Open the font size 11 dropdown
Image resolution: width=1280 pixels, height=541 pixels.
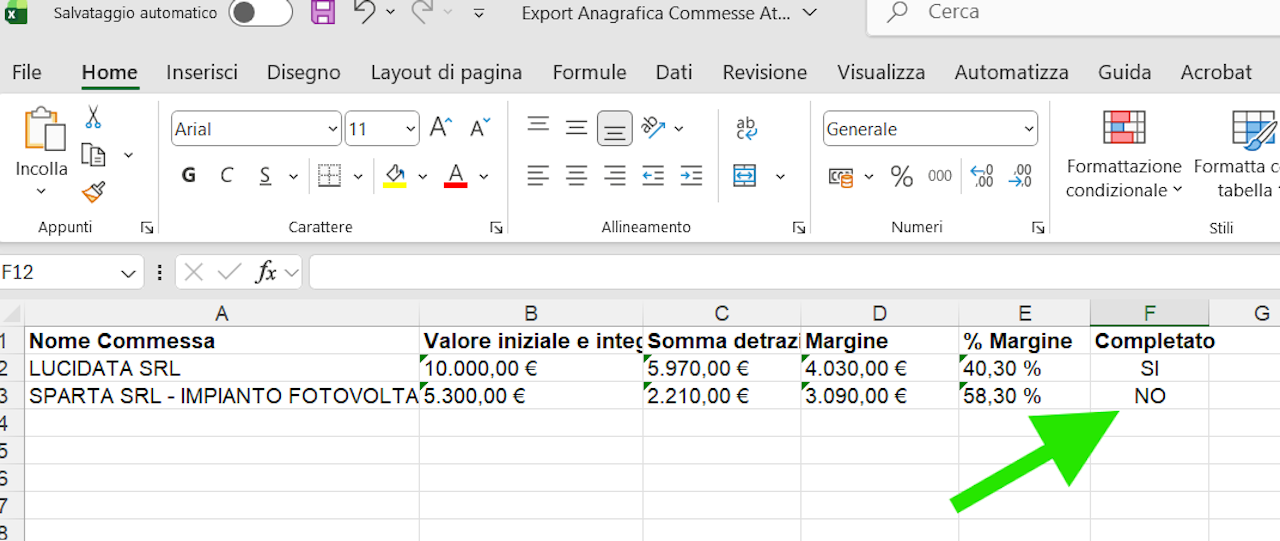[x=411, y=129]
